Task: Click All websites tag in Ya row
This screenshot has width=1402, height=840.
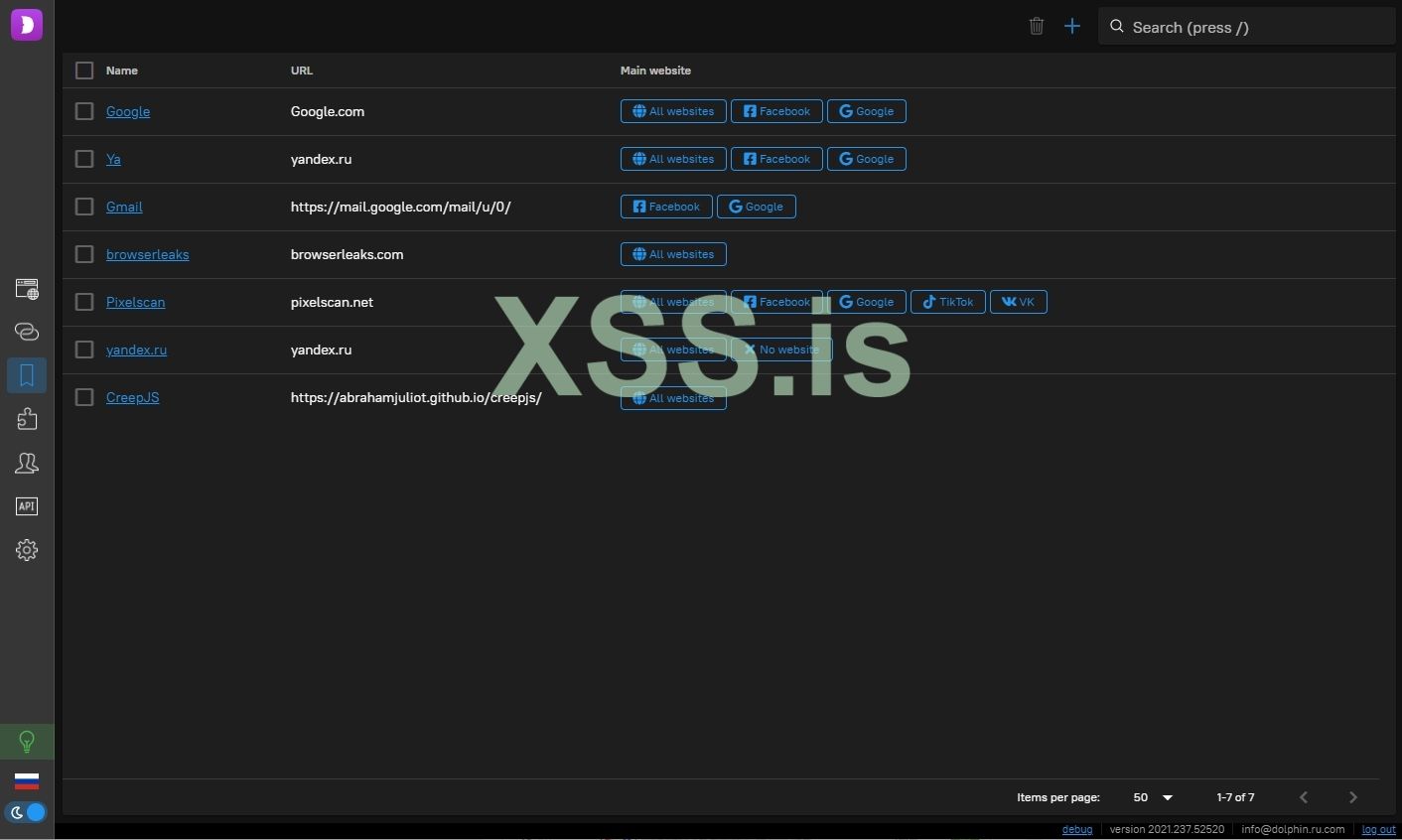Action: (x=673, y=159)
